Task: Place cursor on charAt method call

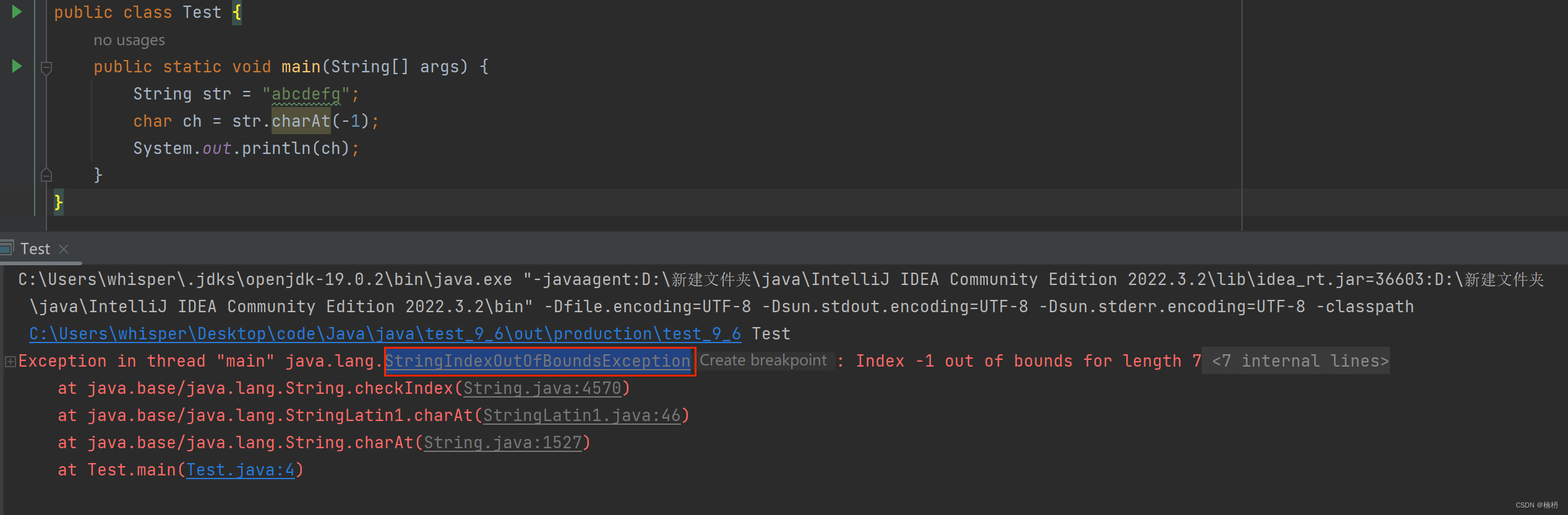Action: point(301,121)
